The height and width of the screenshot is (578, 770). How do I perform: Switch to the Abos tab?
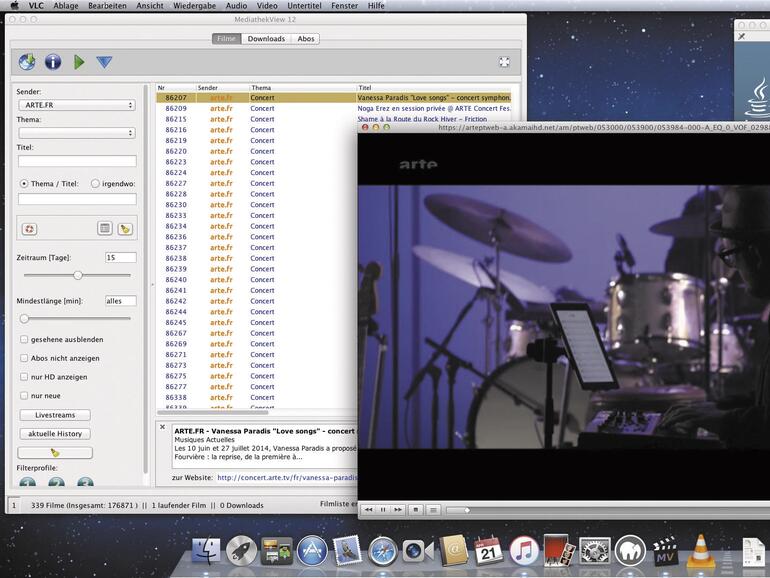pos(306,39)
